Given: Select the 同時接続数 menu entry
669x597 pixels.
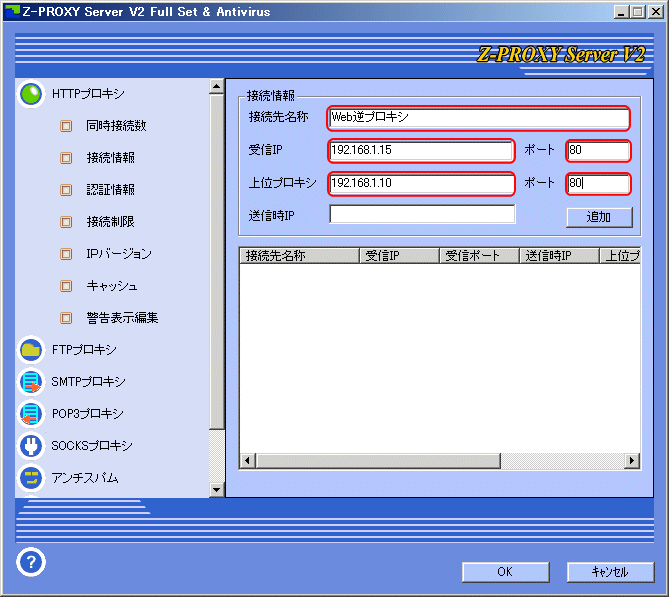Looking at the screenshot, I should click(x=116, y=125).
